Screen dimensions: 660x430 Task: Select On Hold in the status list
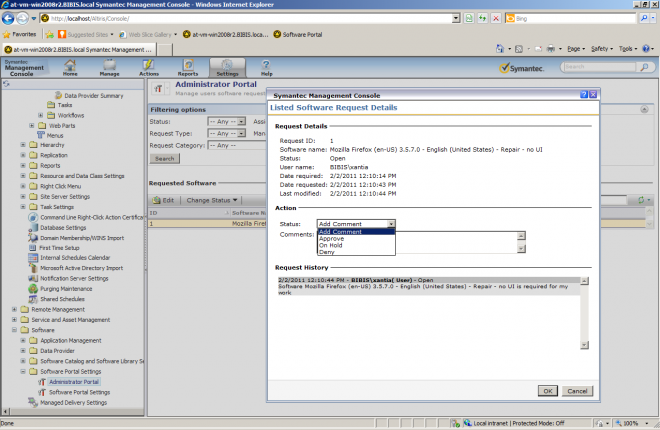pyautogui.click(x=356, y=245)
